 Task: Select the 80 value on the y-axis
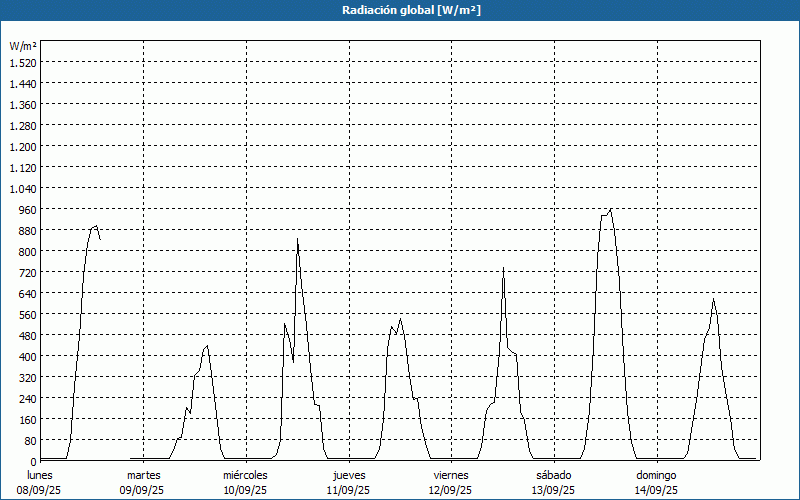click(x=29, y=440)
